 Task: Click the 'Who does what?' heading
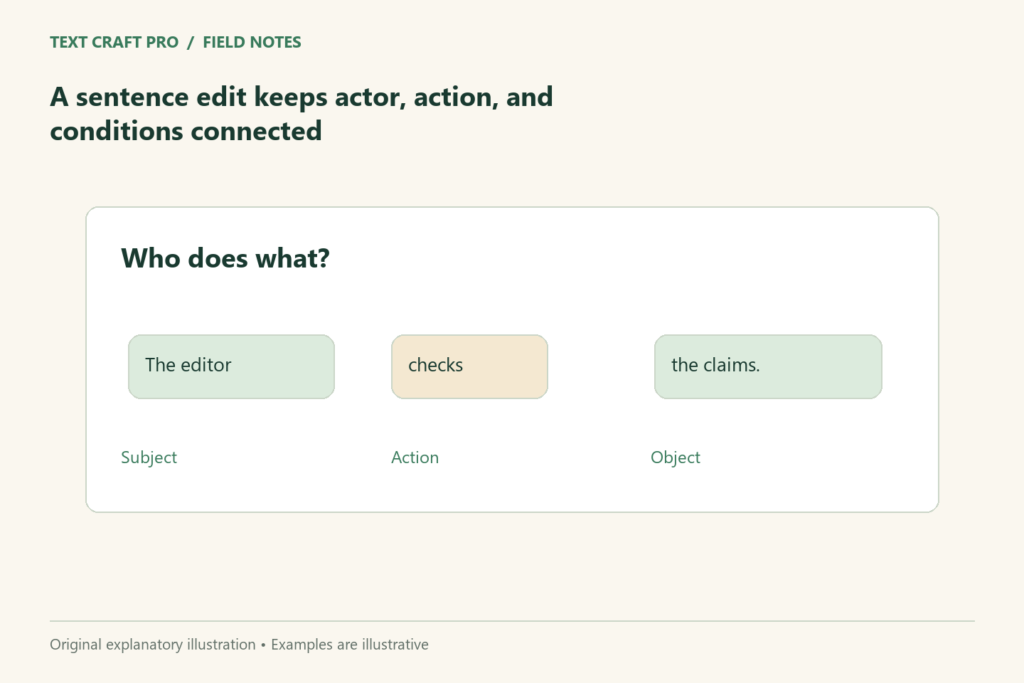[225, 258]
